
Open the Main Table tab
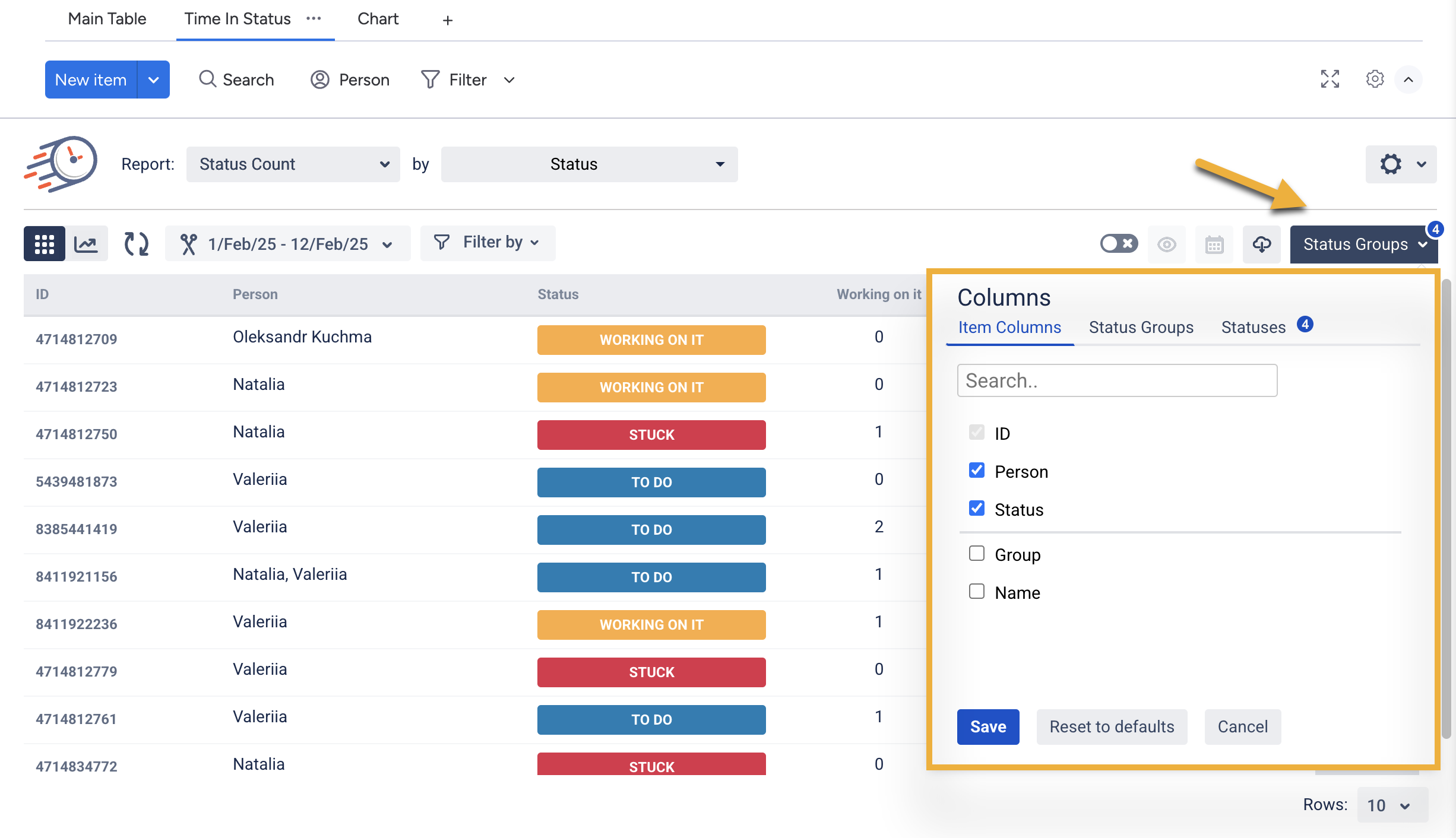tap(107, 19)
